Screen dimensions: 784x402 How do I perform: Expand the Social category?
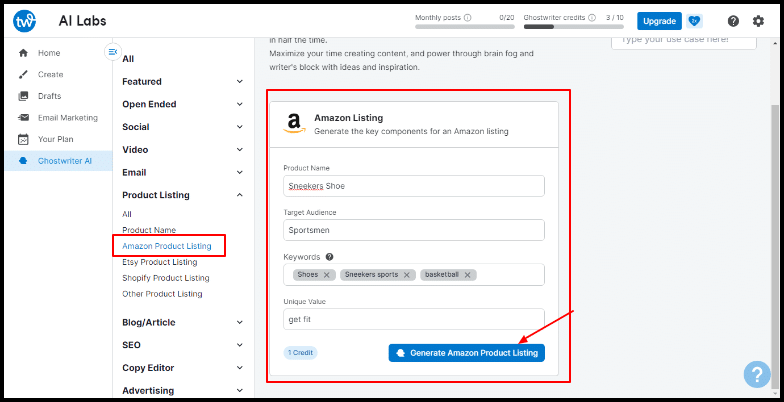click(240, 127)
